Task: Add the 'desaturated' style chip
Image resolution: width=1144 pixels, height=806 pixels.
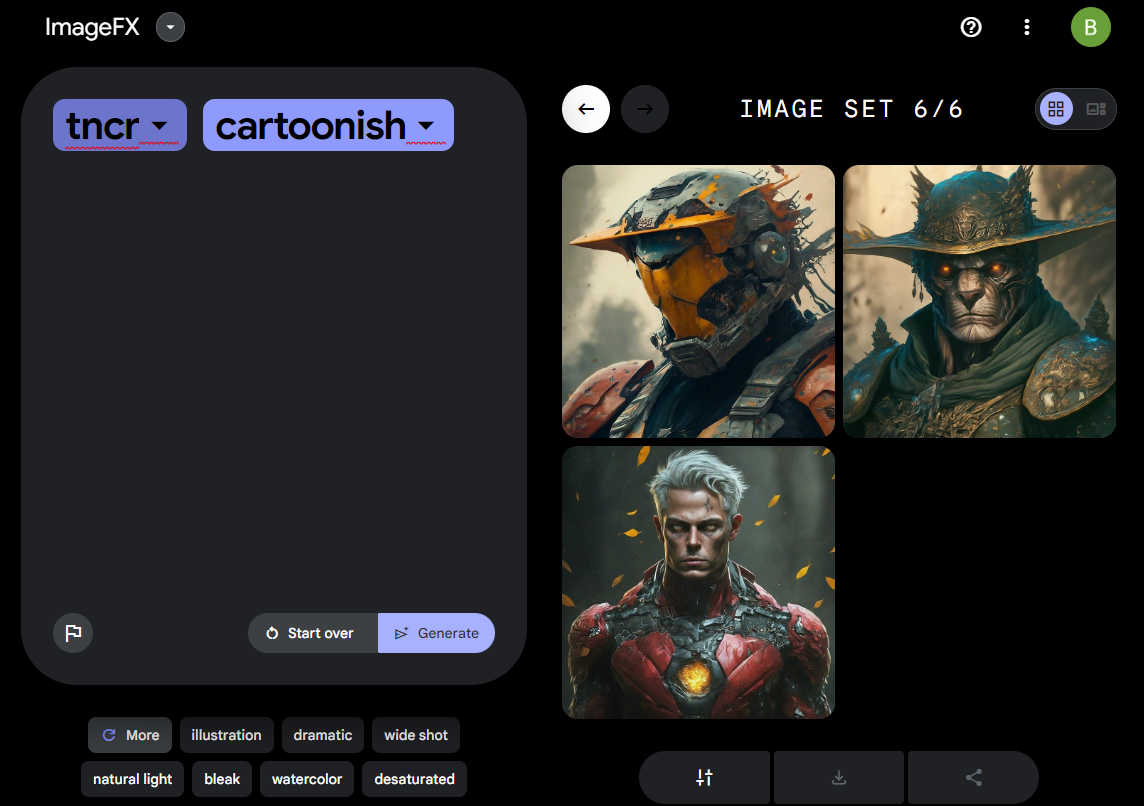Action: coord(414,779)
